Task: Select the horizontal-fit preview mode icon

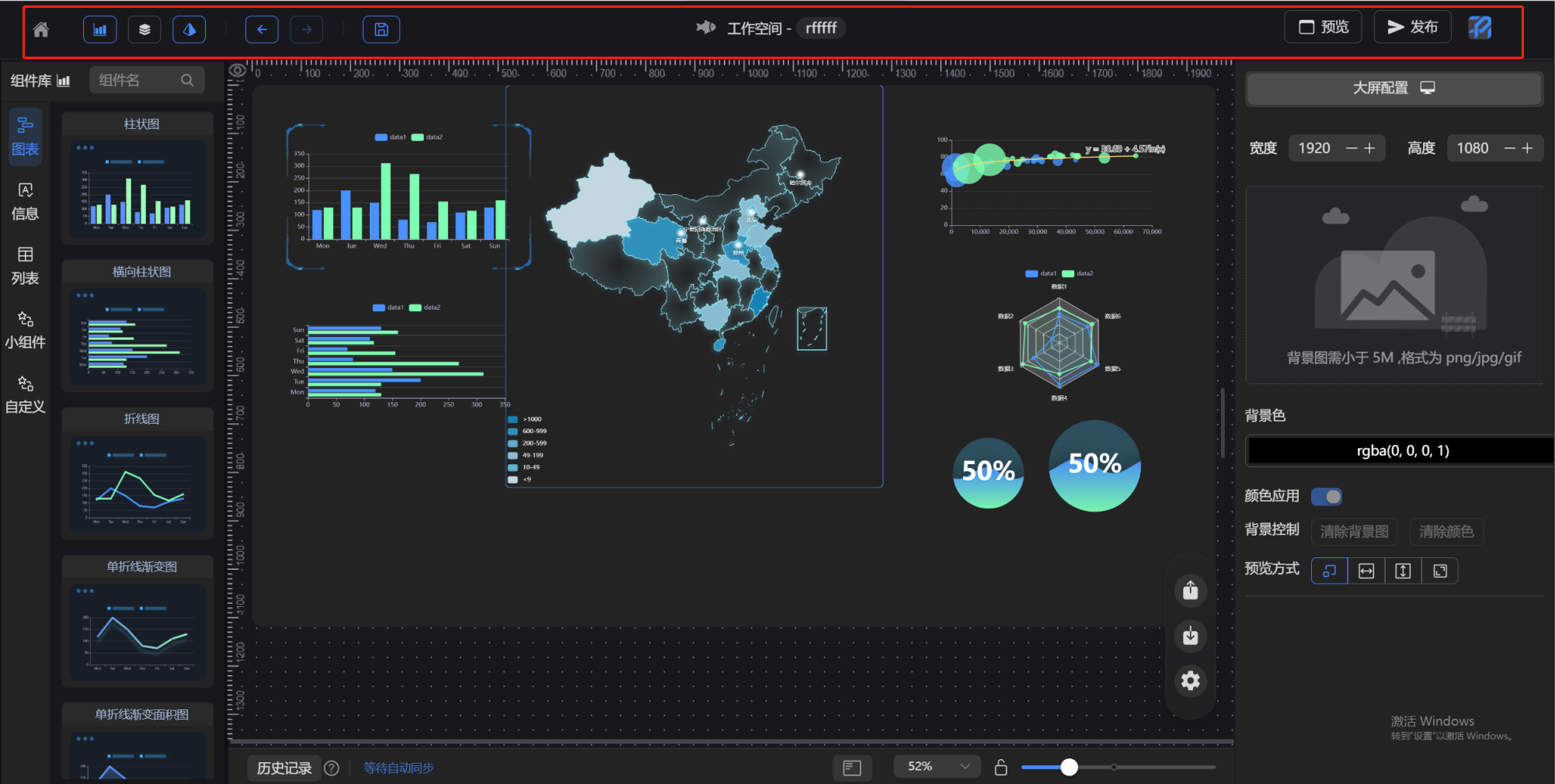Action: pos(1366,571)
